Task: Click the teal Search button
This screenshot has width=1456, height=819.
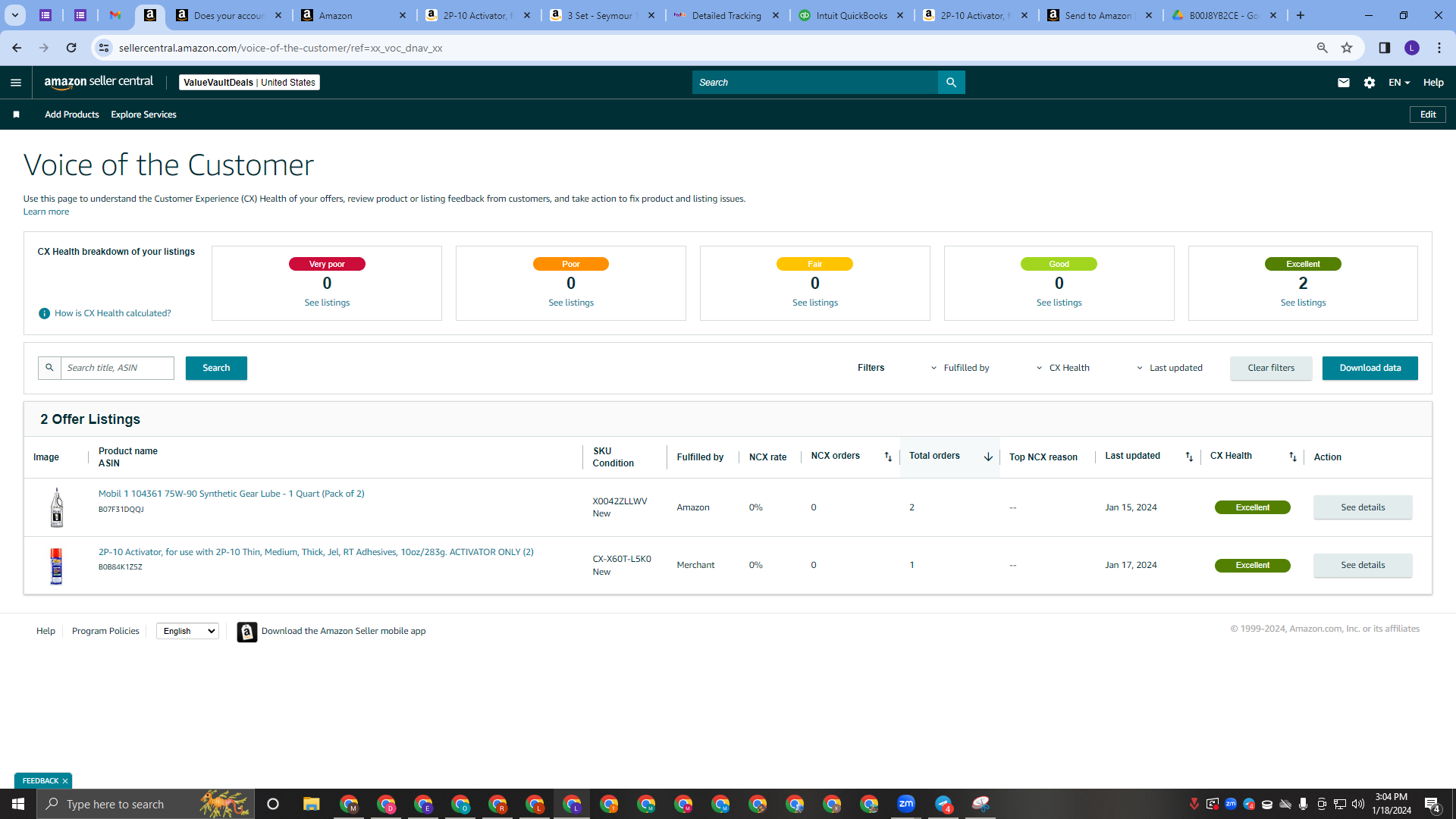Action: click(216, 368)
